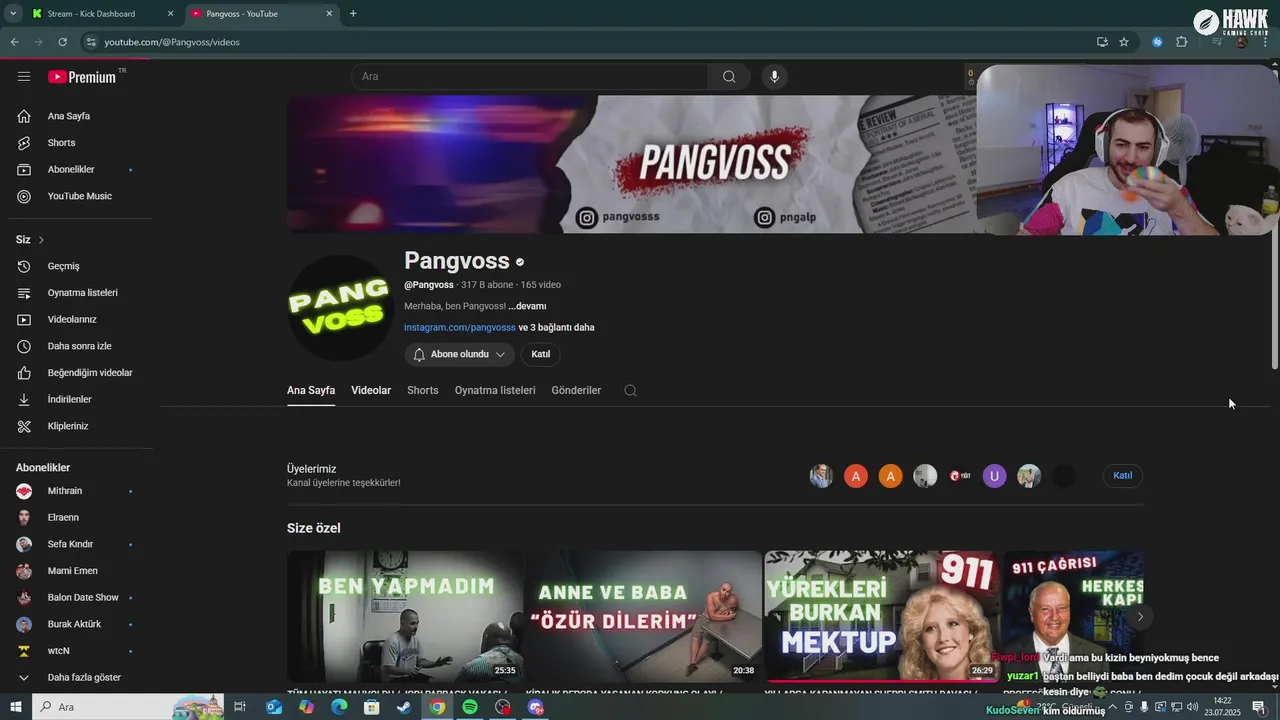This screenshot has height=720, width=1280.
Task: Open the instagram.com/pangvosss link
Action: [x=460, y=328]
